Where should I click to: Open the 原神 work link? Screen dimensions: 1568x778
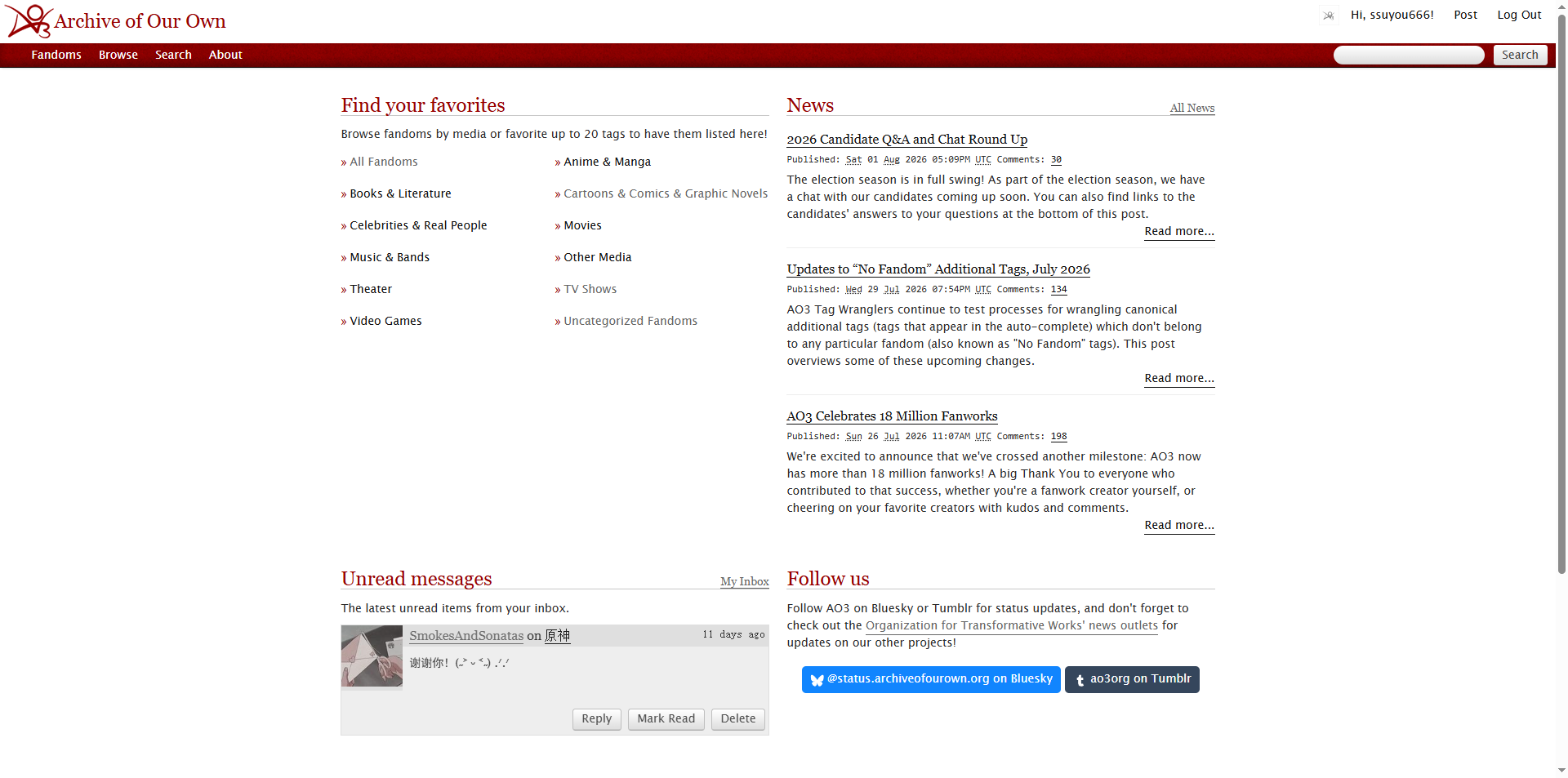pyautogui.click(x=557, y=636)
